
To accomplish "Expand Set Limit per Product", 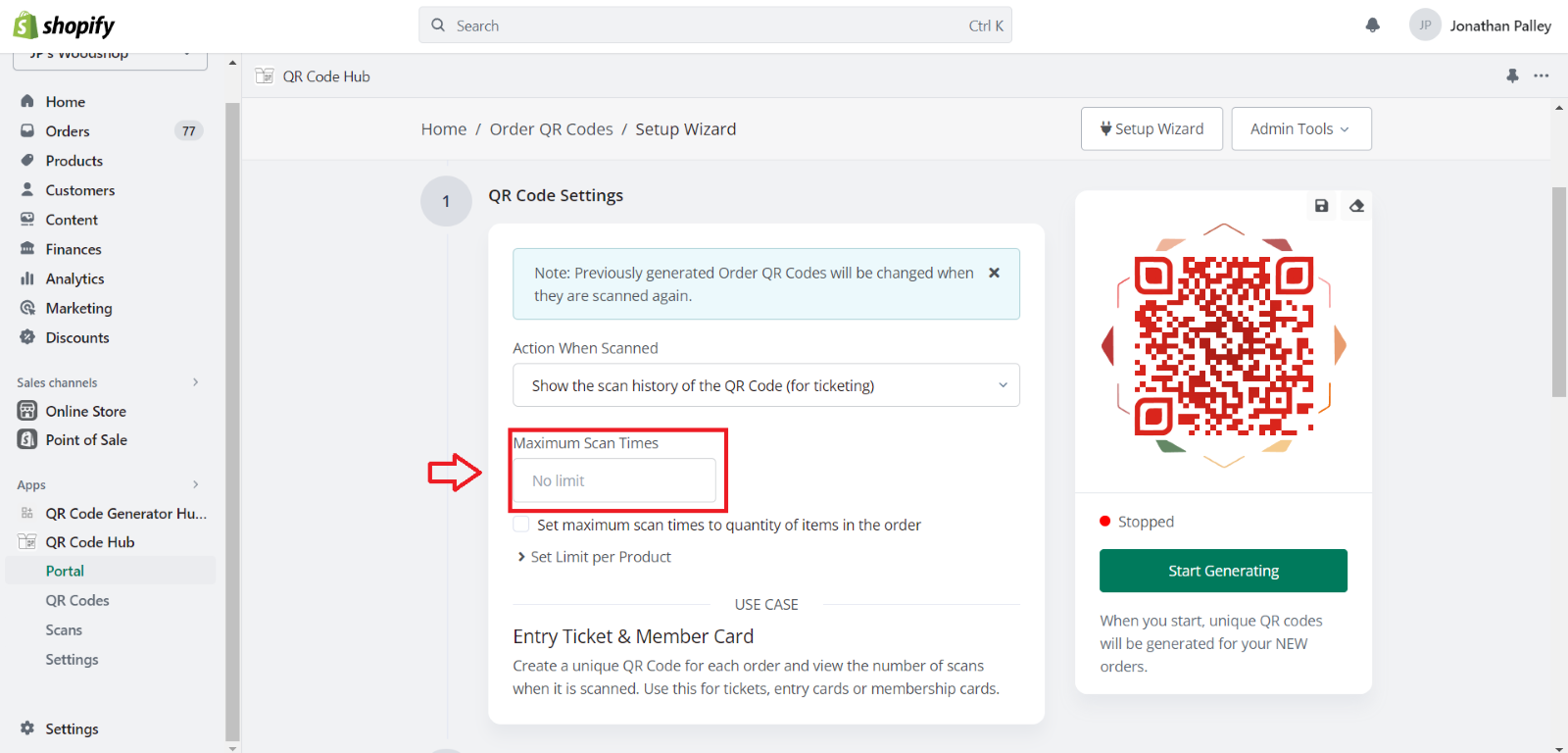I will point(593,557).
